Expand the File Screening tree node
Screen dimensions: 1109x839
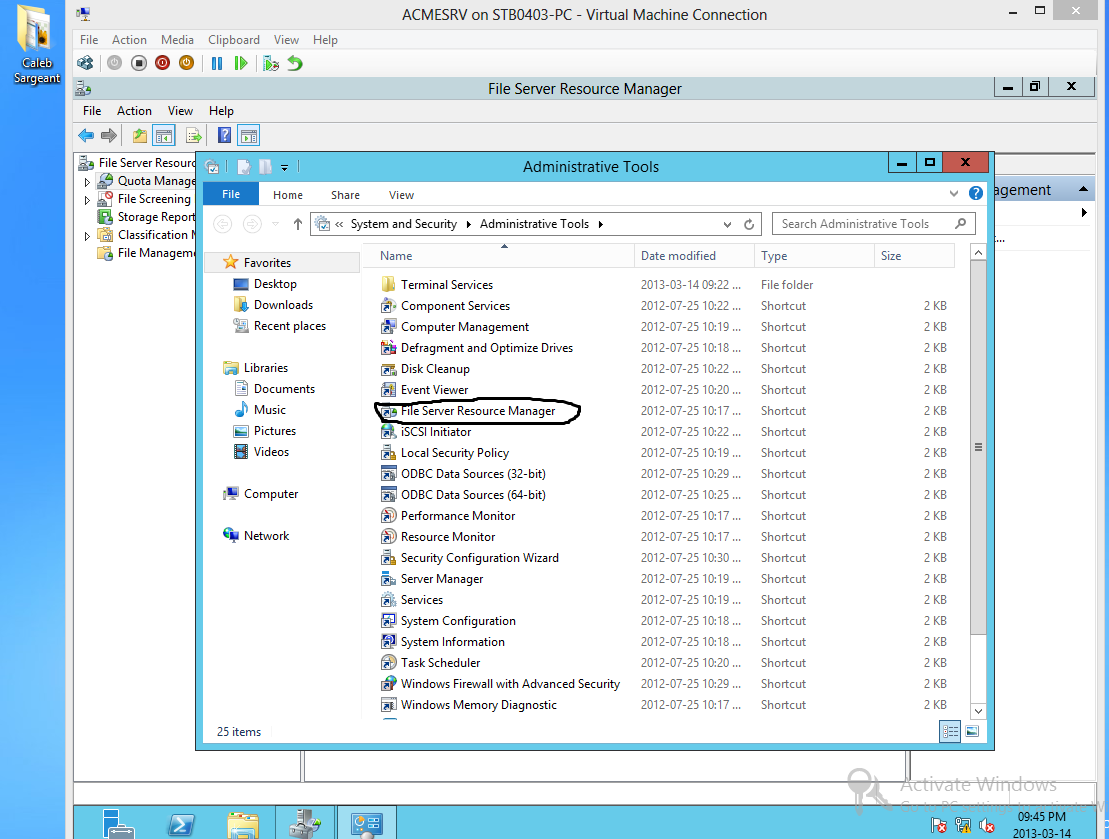(88, 200)
